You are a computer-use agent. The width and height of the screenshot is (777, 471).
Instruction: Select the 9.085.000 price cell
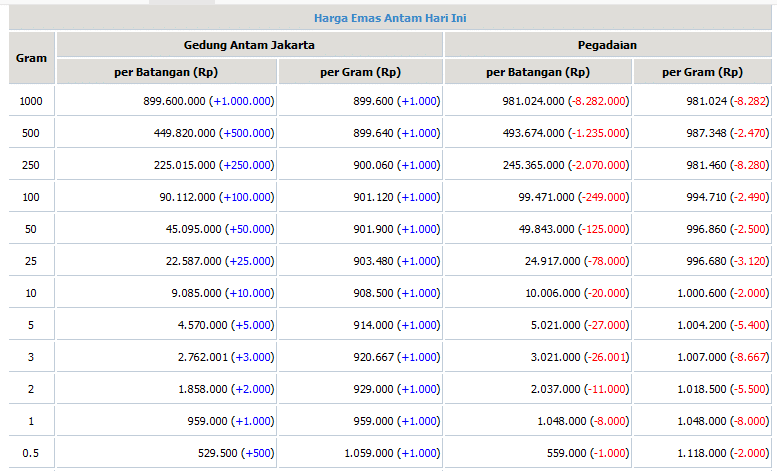166,293
